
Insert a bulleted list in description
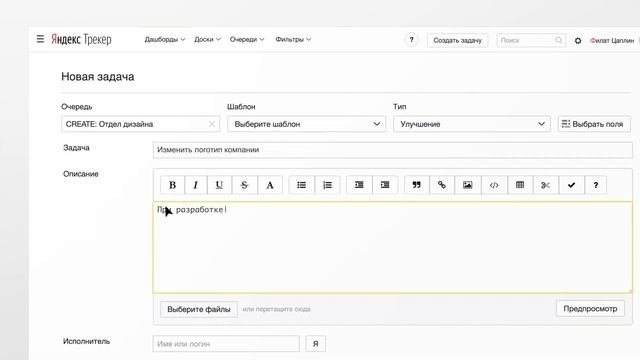[301, 185]
